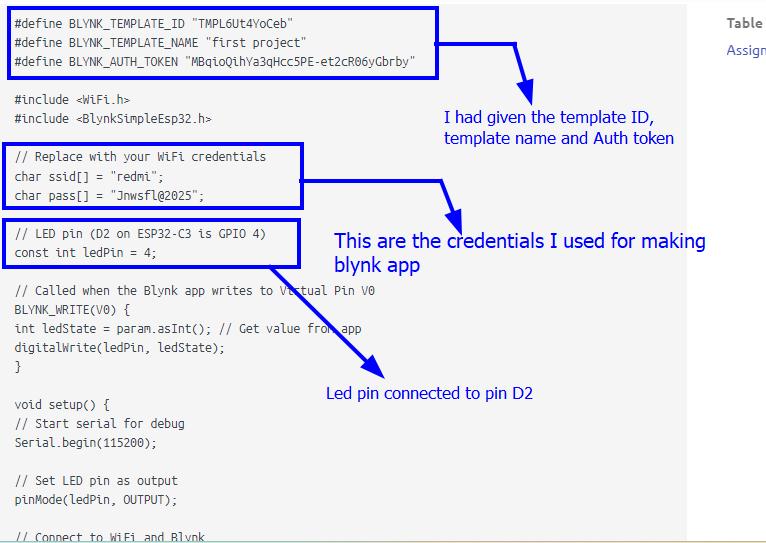Click the digitalWrite(ledPin, ledState) line
Screen dimensions: 766x543
point(120,348)
